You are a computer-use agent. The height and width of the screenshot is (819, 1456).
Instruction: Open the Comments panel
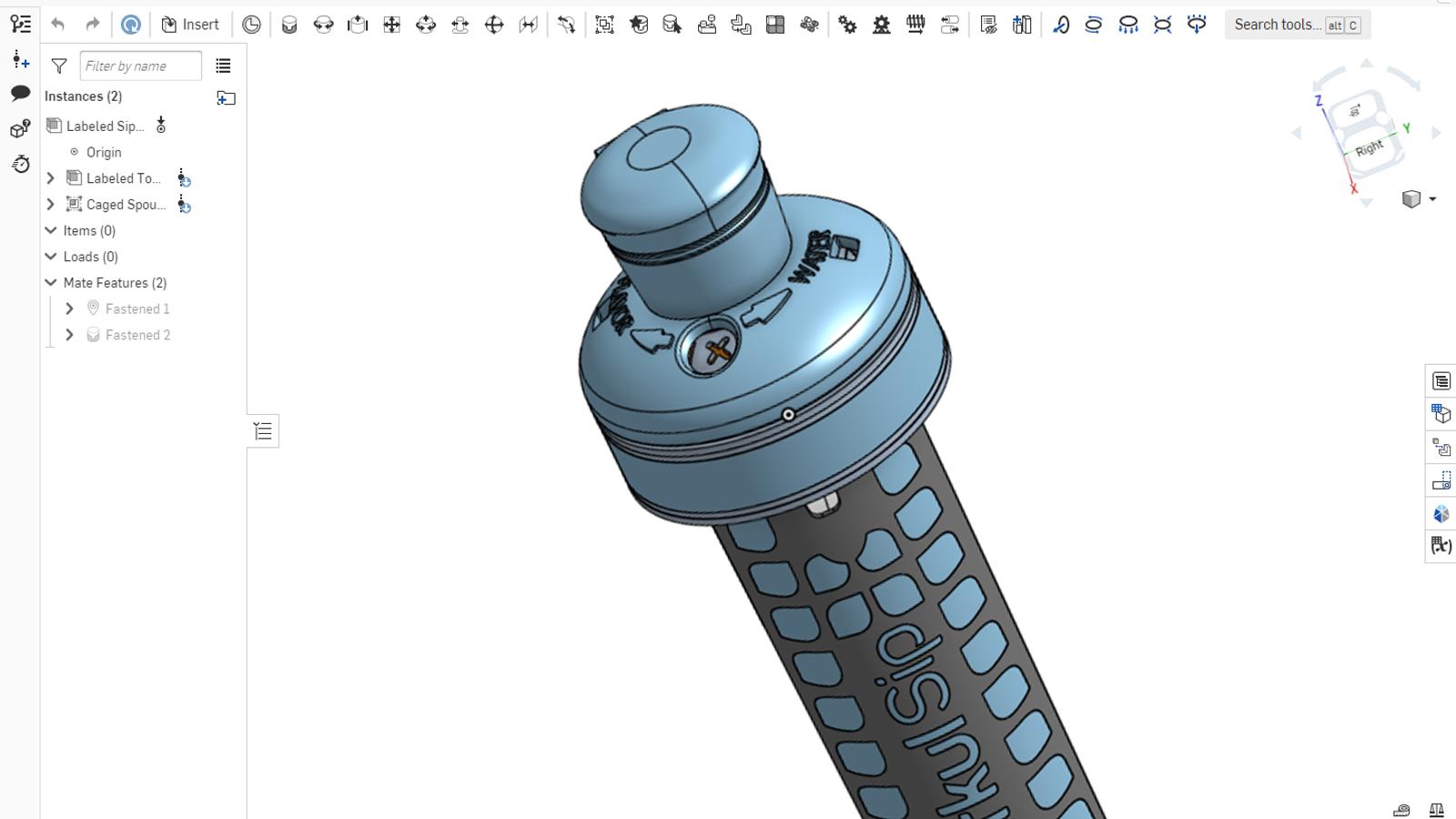[20, 94]
